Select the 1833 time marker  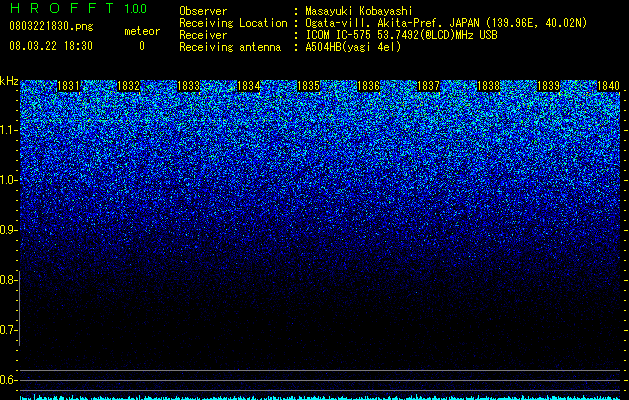click(189, 86)
